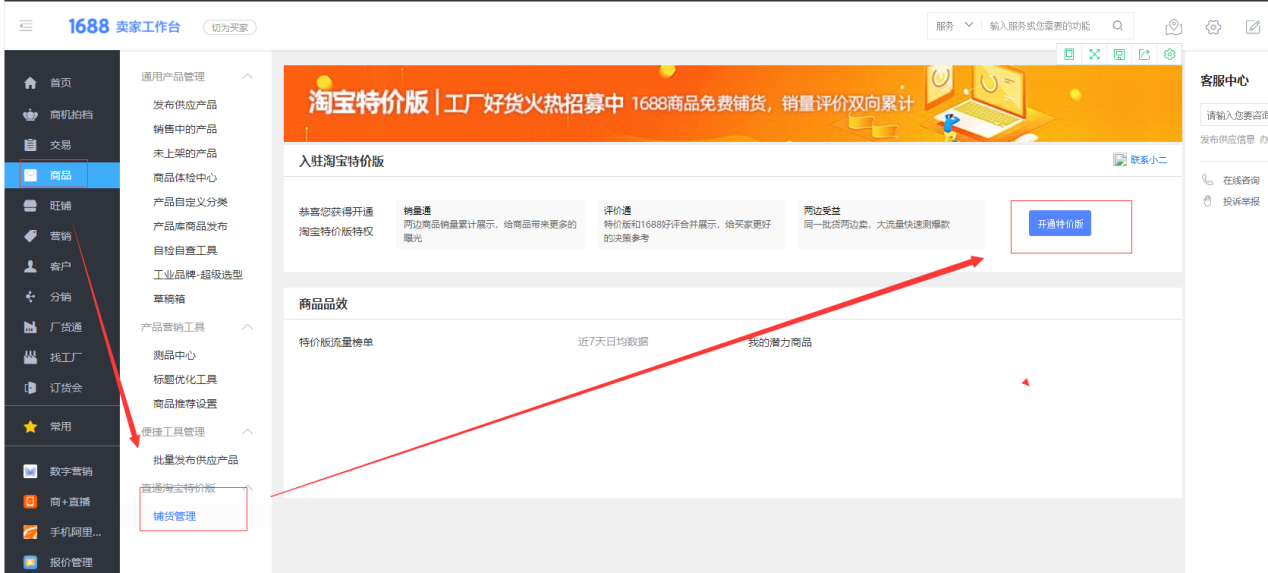Open 常用 star favorites in sidebar
Image resolution: width=1268 pixels, height=573 pixels.
coord(62,426)
